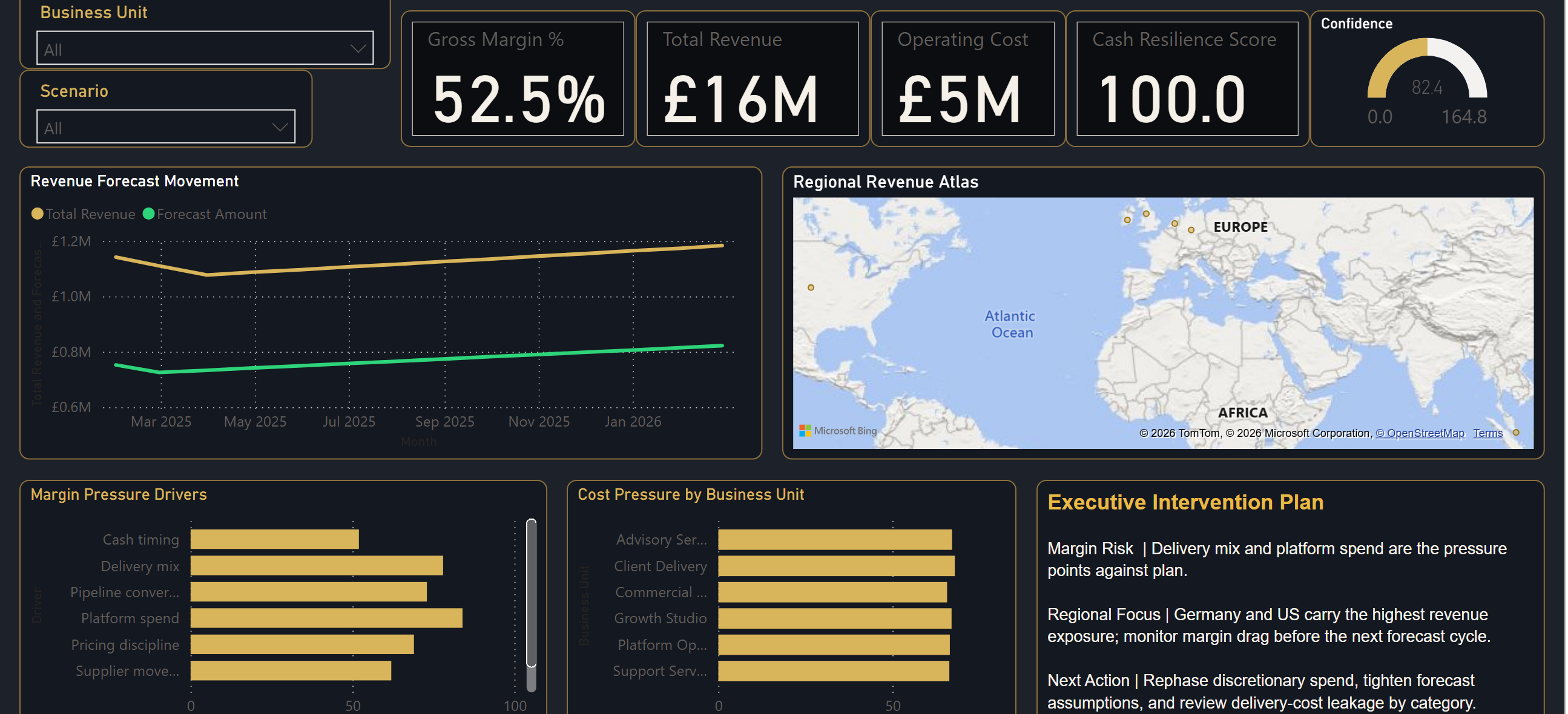
Task: Open the Scenario dropdown
Action: coord(165,126)
